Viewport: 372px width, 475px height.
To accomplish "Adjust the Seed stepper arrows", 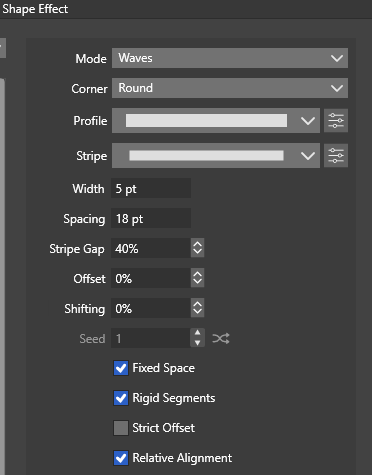I will (197, 338).
